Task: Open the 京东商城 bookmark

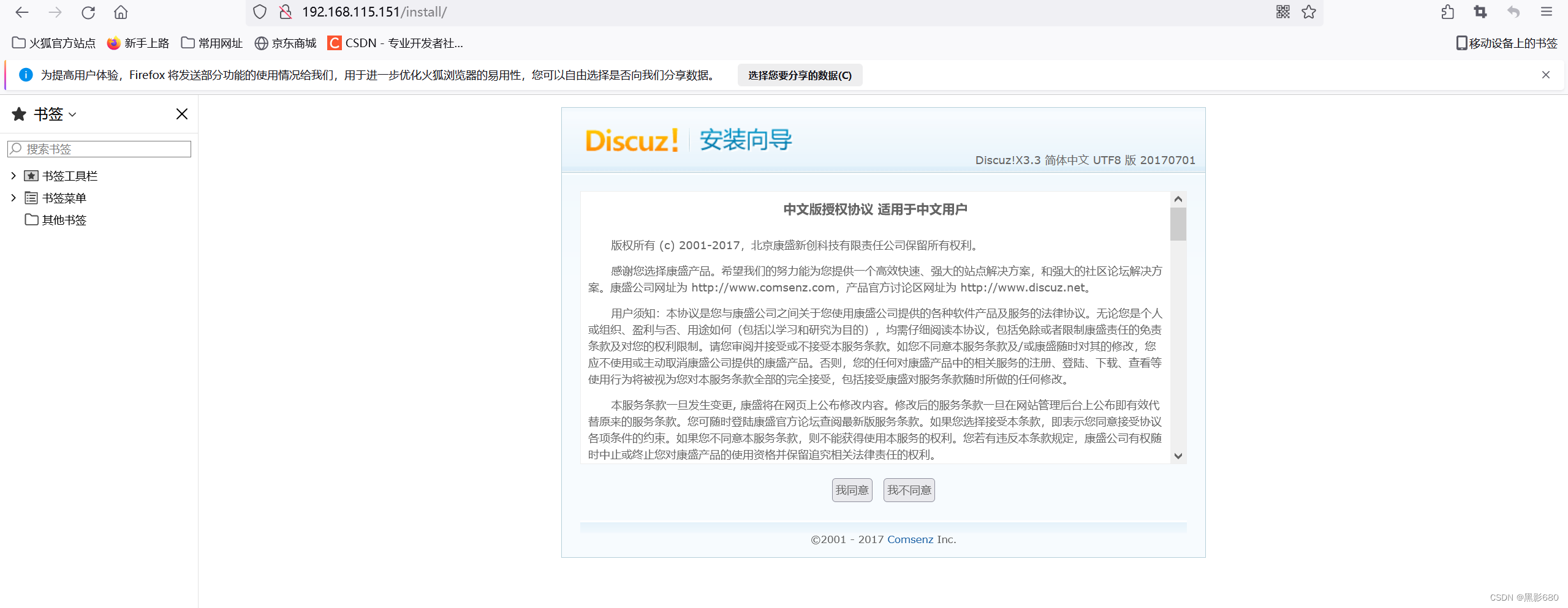Action: pyautogui.click(x=286, y=43)
